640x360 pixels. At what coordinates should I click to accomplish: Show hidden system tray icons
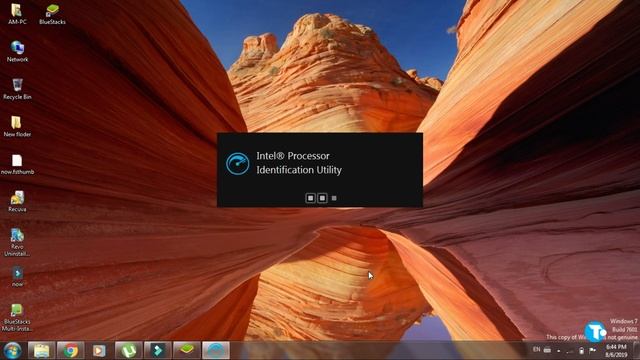point(558,351)
